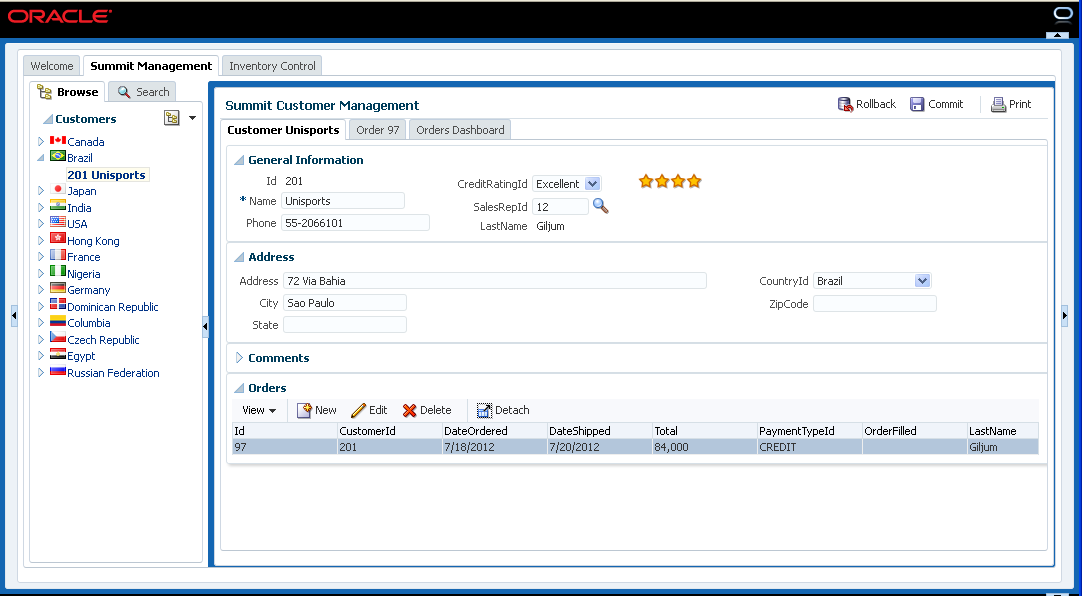Collapse the Address section
This screenshot has width=1082, height=596.
pos(239,257)
